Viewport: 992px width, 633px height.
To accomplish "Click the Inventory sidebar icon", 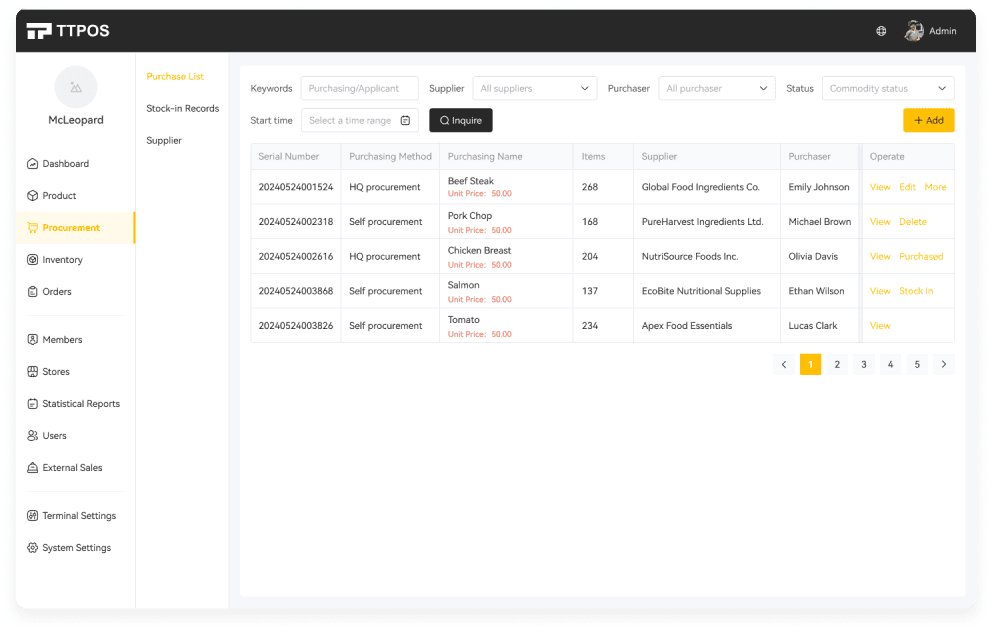I will 32,260.
